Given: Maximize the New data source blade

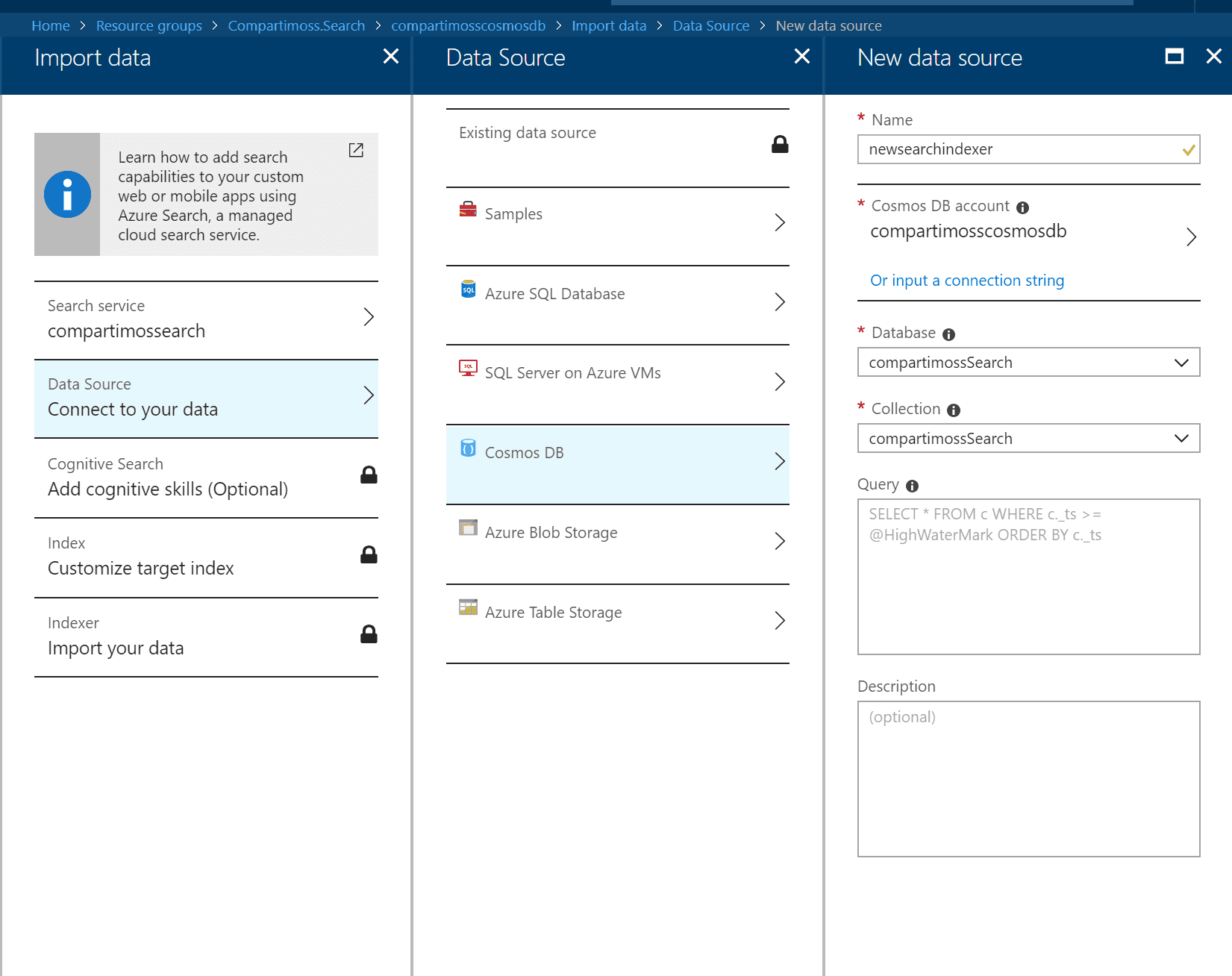Looking at the screenshot, I should 1175,56.
